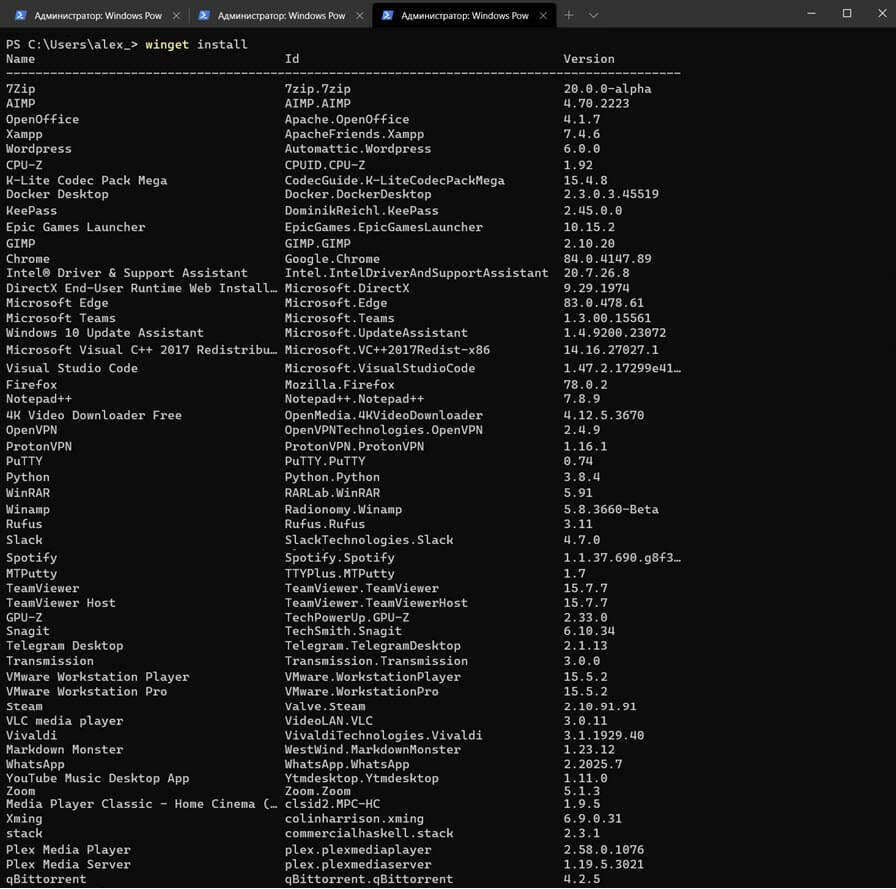Click the "ApacheFriends.Xampp" Id
This screenshot has height=889, width=896.
click(354, 134)
